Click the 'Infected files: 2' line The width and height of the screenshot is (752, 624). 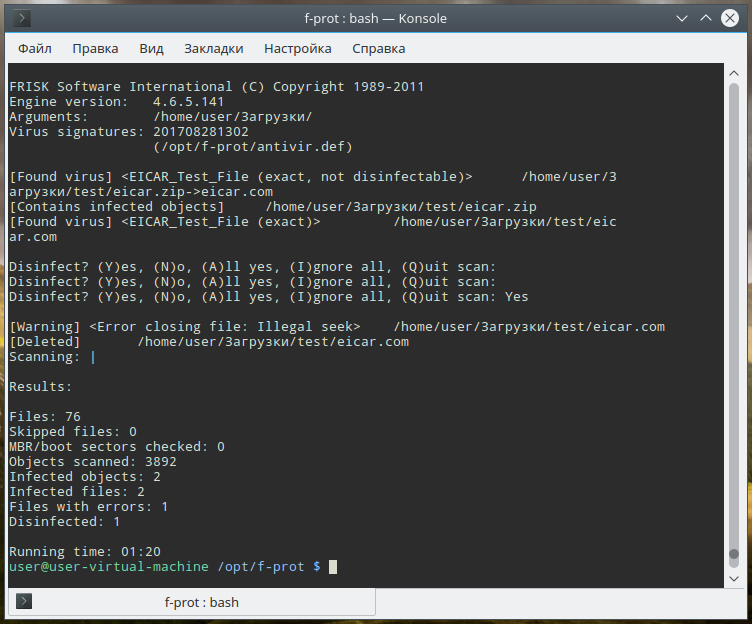pyautogui.click(x=77, y=492)
